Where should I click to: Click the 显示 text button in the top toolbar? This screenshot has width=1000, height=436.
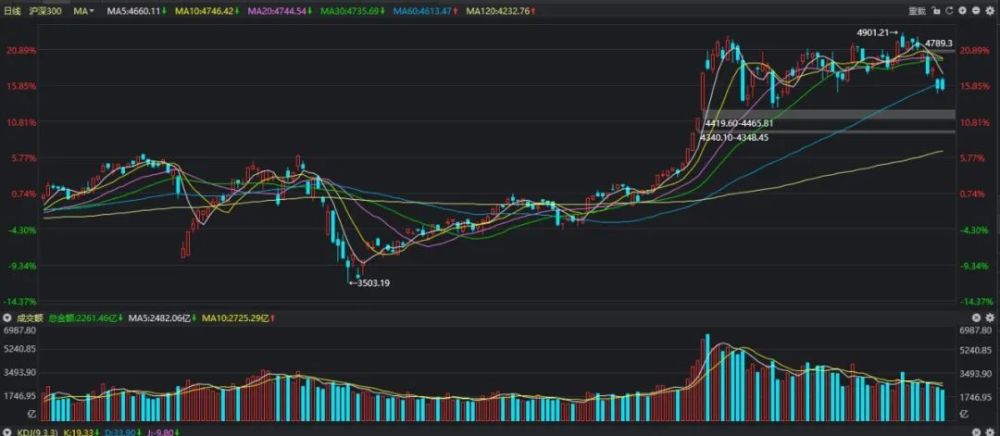[917, 10]
